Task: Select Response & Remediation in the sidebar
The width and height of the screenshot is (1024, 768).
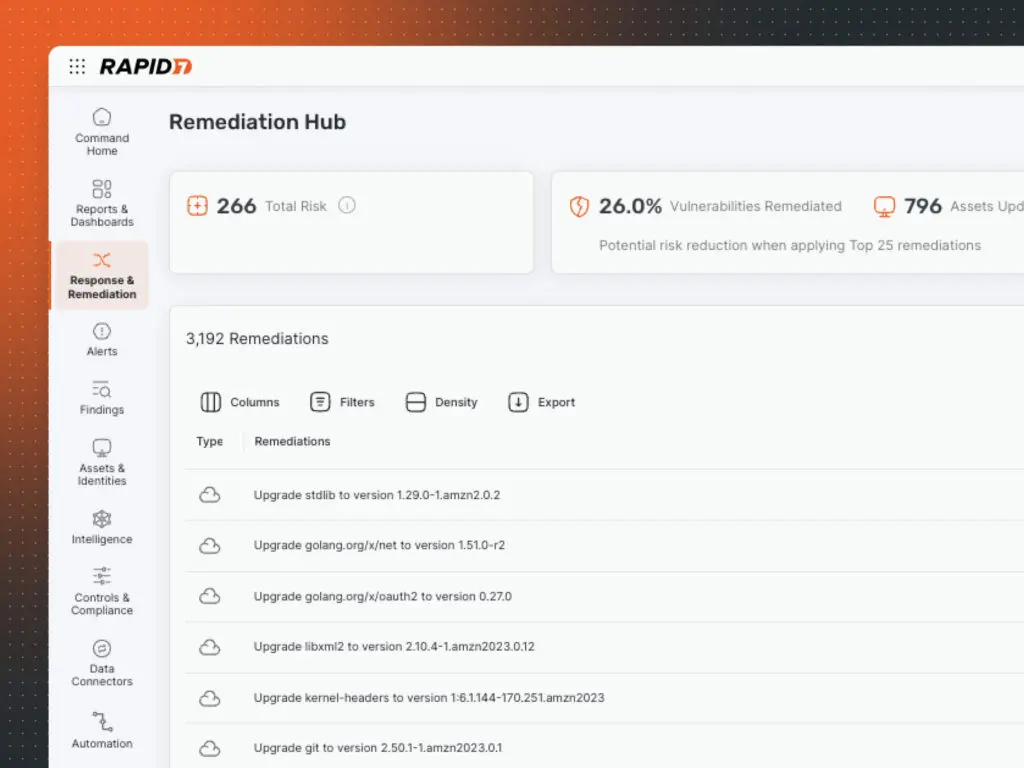Action: pyautogui.click(x=101, y=275)
